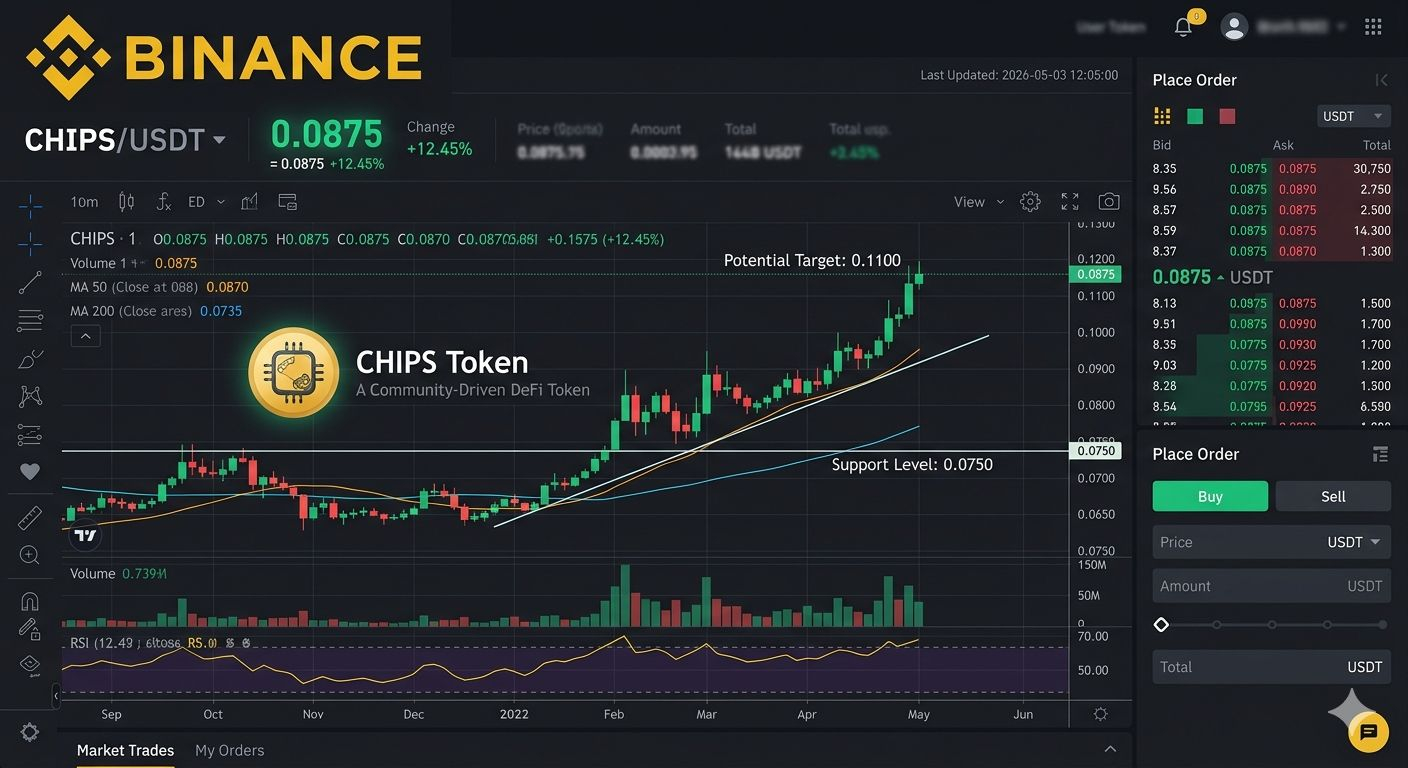Activate the zoom-in magnifier tool
1408x768 pixels.
point(30,555)
